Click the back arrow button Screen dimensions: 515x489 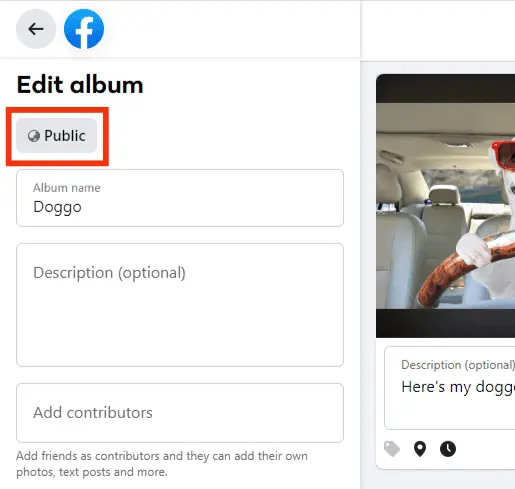(36, 29)
